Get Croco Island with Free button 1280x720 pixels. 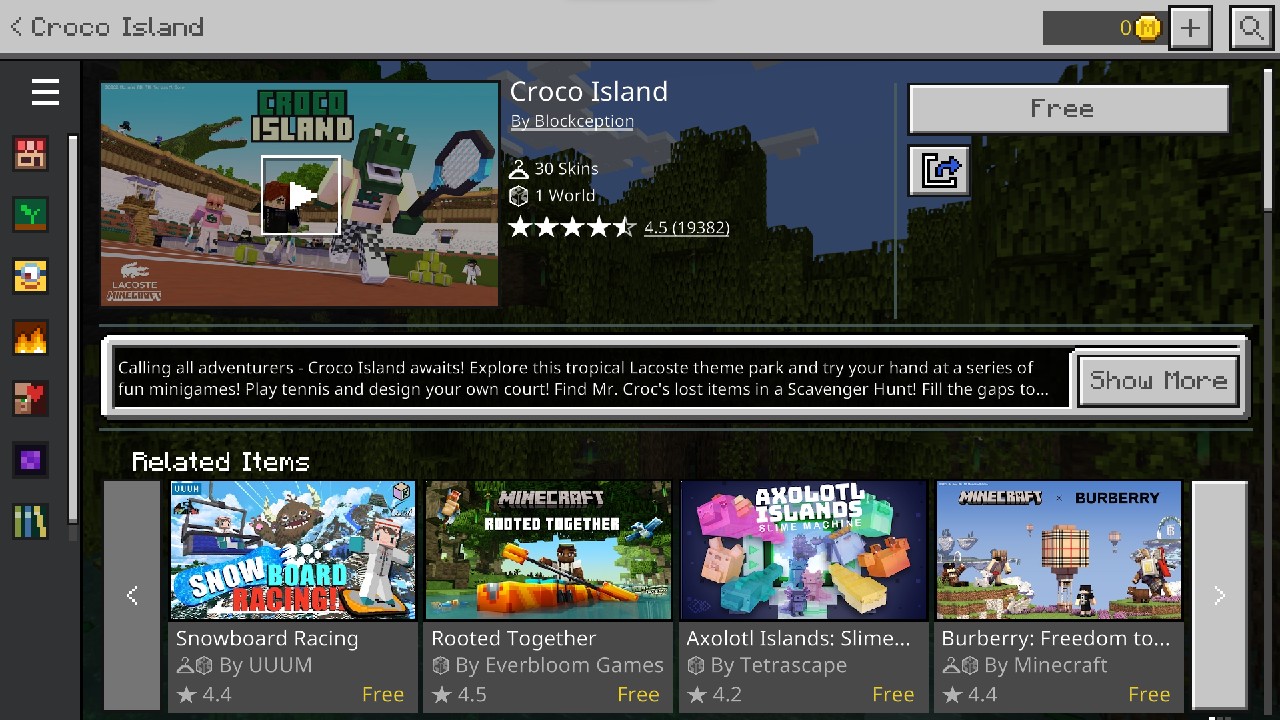click(1068, 109)
